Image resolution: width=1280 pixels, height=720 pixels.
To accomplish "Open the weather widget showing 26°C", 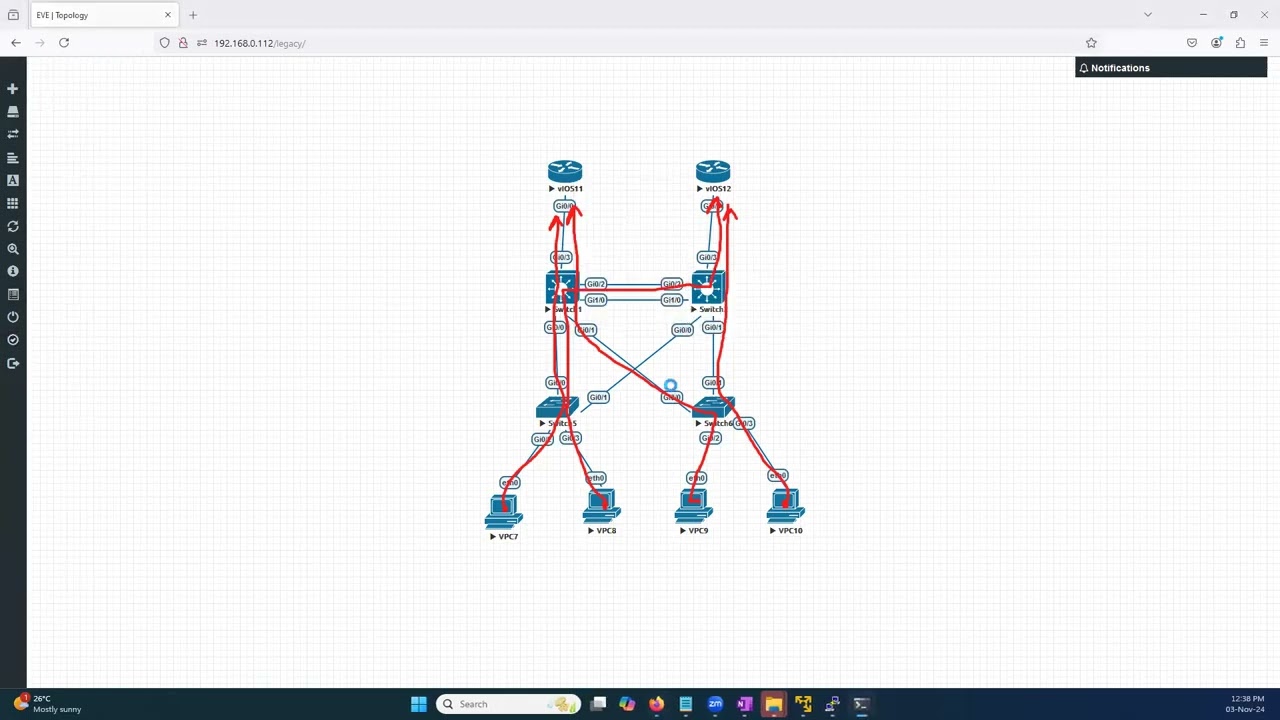I will click(48, 704).
